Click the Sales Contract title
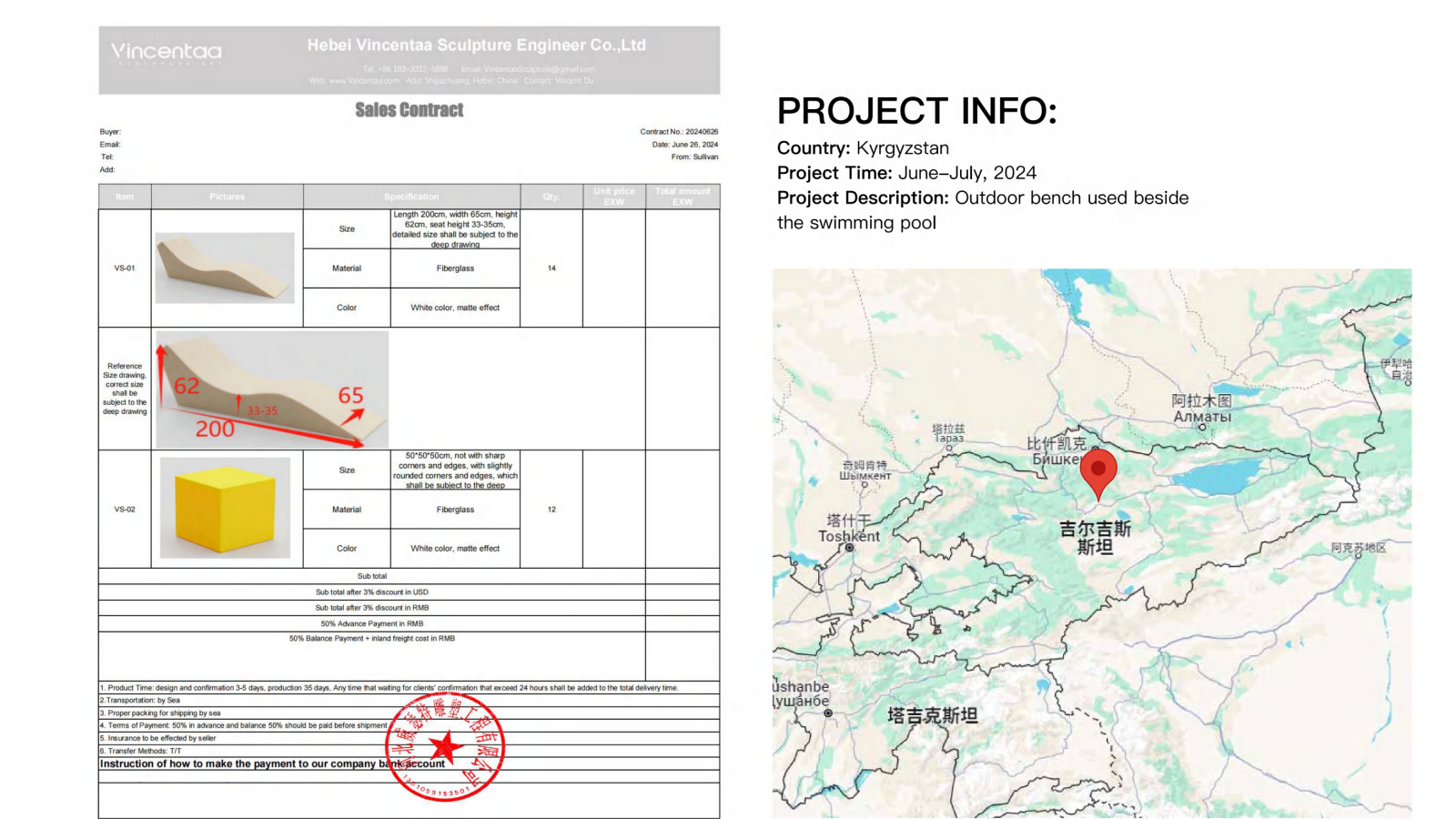Viewport: 1456px width, 819px height. pyautogui.click(x=409, y=110)
